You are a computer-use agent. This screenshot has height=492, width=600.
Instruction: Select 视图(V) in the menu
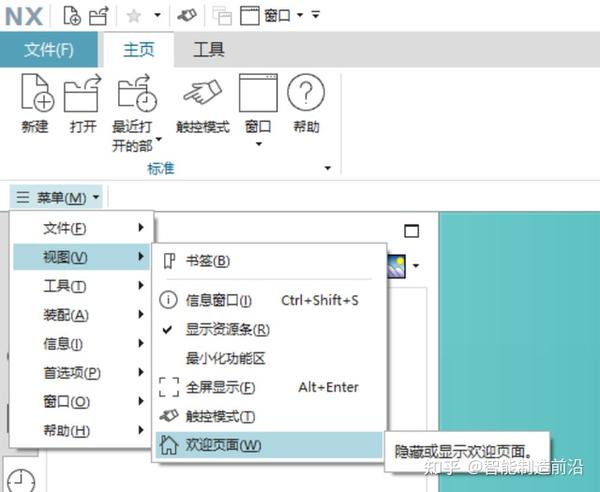81,257
